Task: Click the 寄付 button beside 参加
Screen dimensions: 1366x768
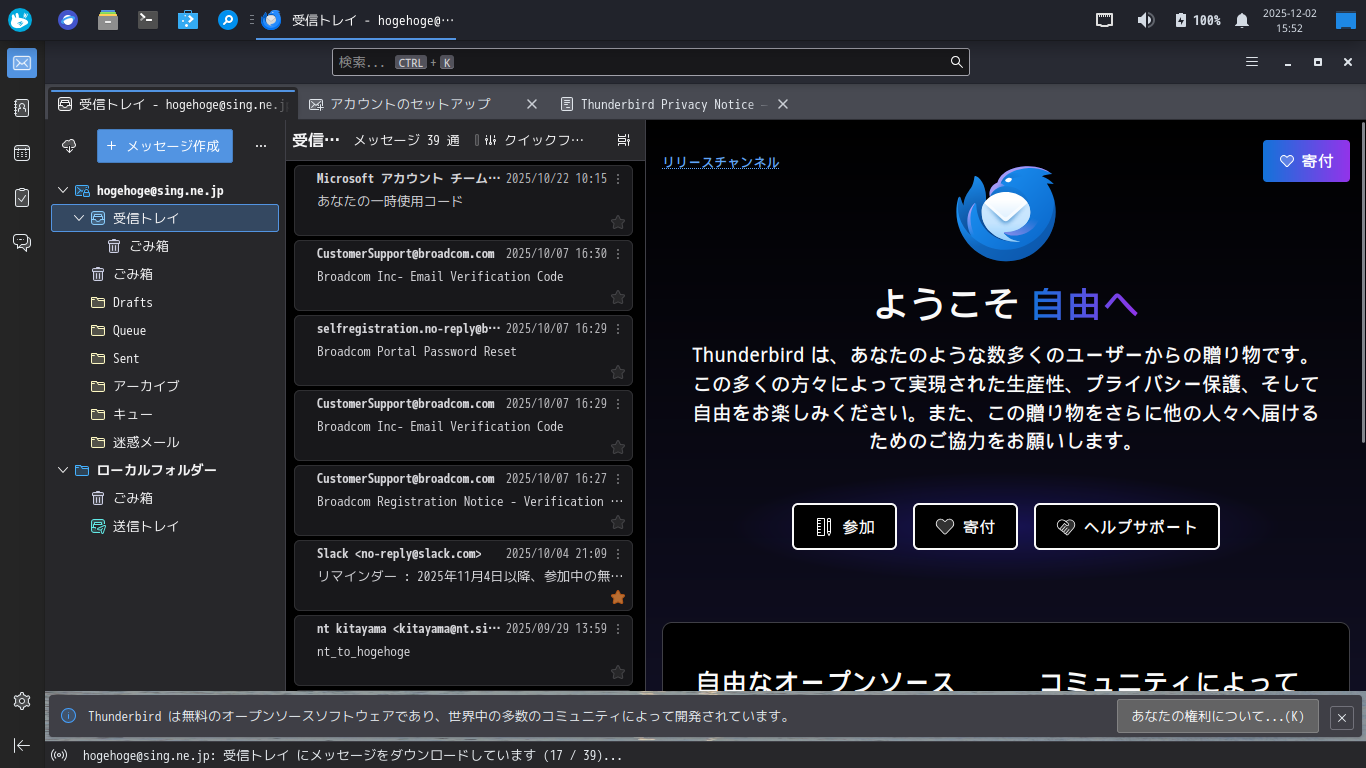Action: (x=965, y=527)
